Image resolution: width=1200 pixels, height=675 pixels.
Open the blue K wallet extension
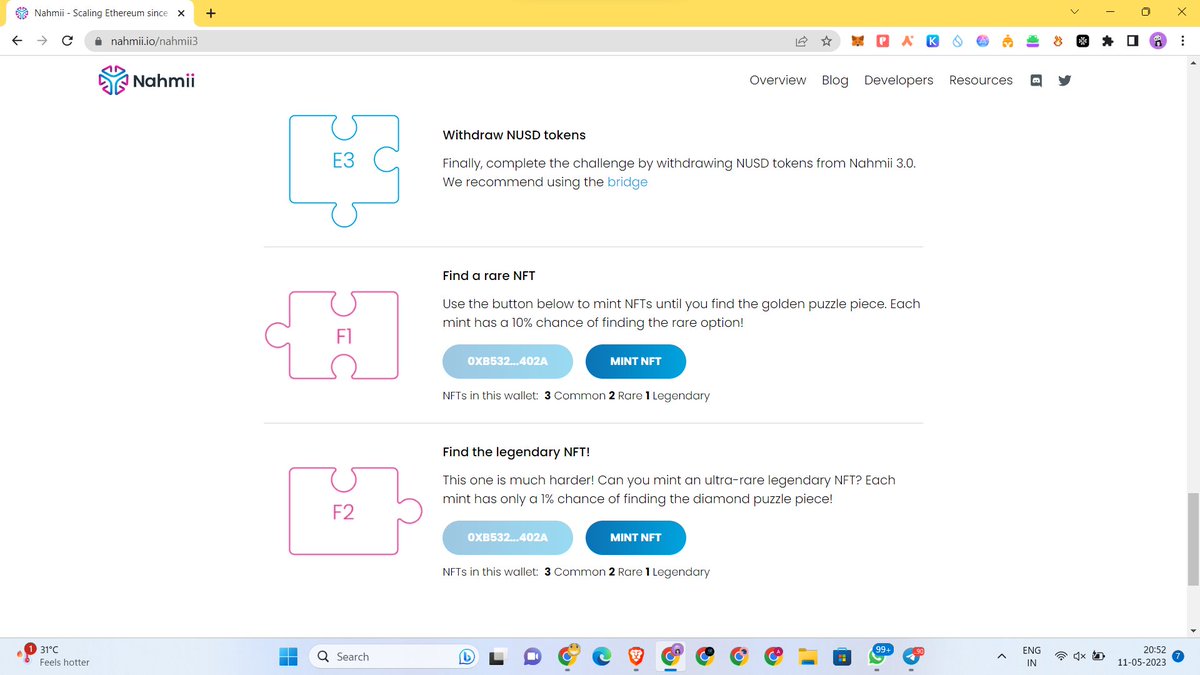click(x=932, y=41)
